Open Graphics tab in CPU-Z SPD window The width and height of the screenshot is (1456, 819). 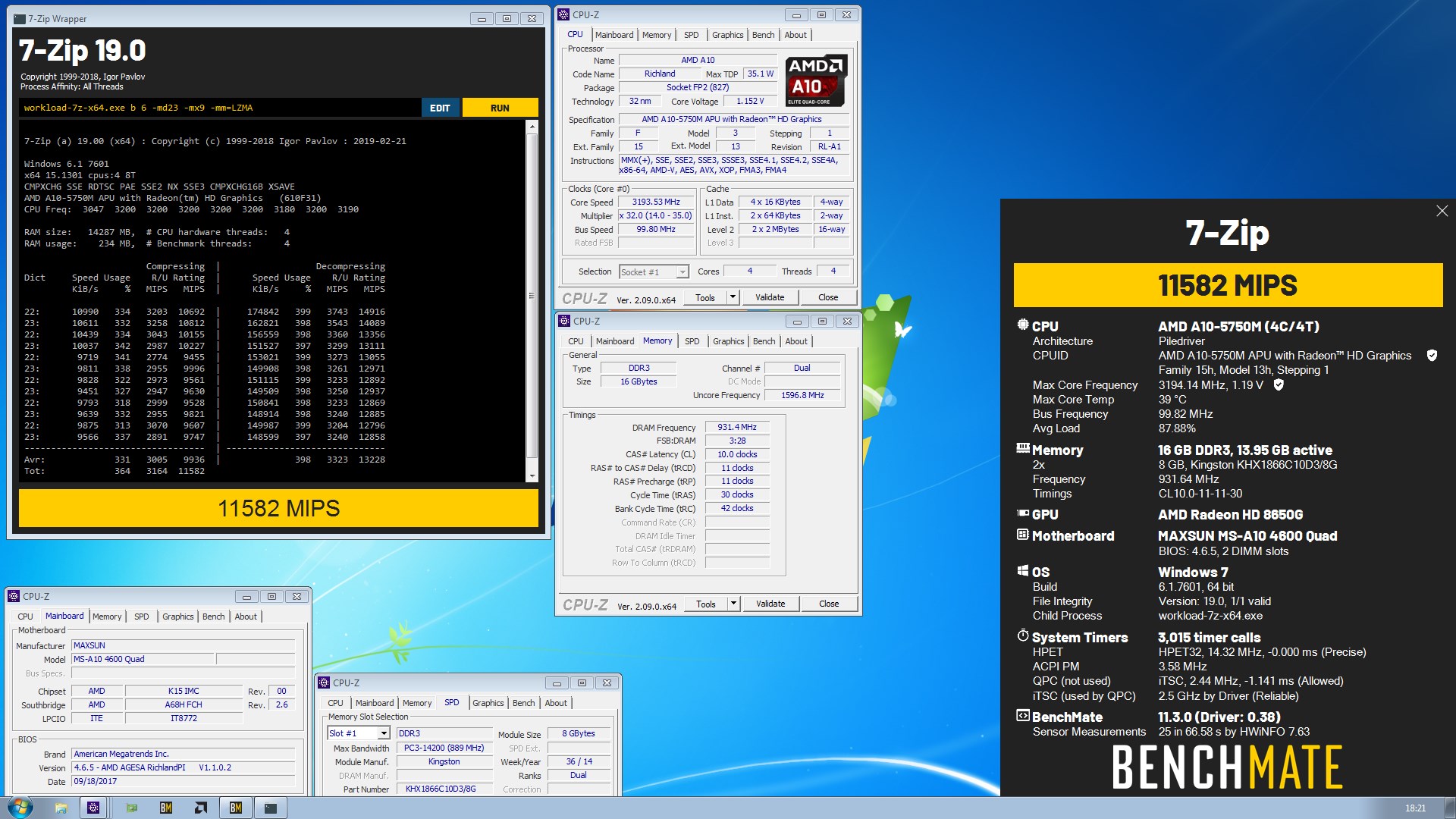488,703
